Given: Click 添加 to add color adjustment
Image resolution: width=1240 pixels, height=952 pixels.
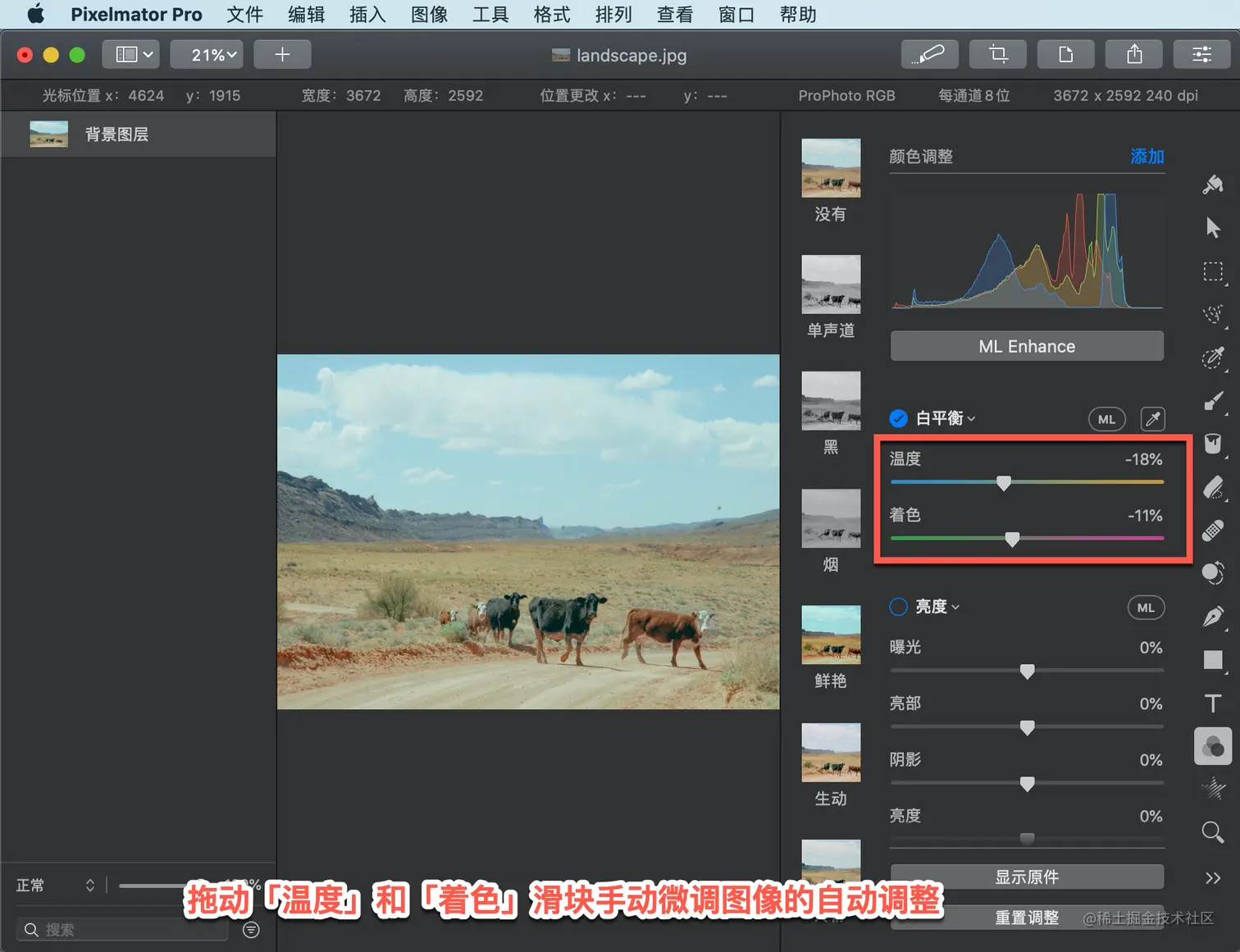Looking at the screenshot, I should [1147, 157].
